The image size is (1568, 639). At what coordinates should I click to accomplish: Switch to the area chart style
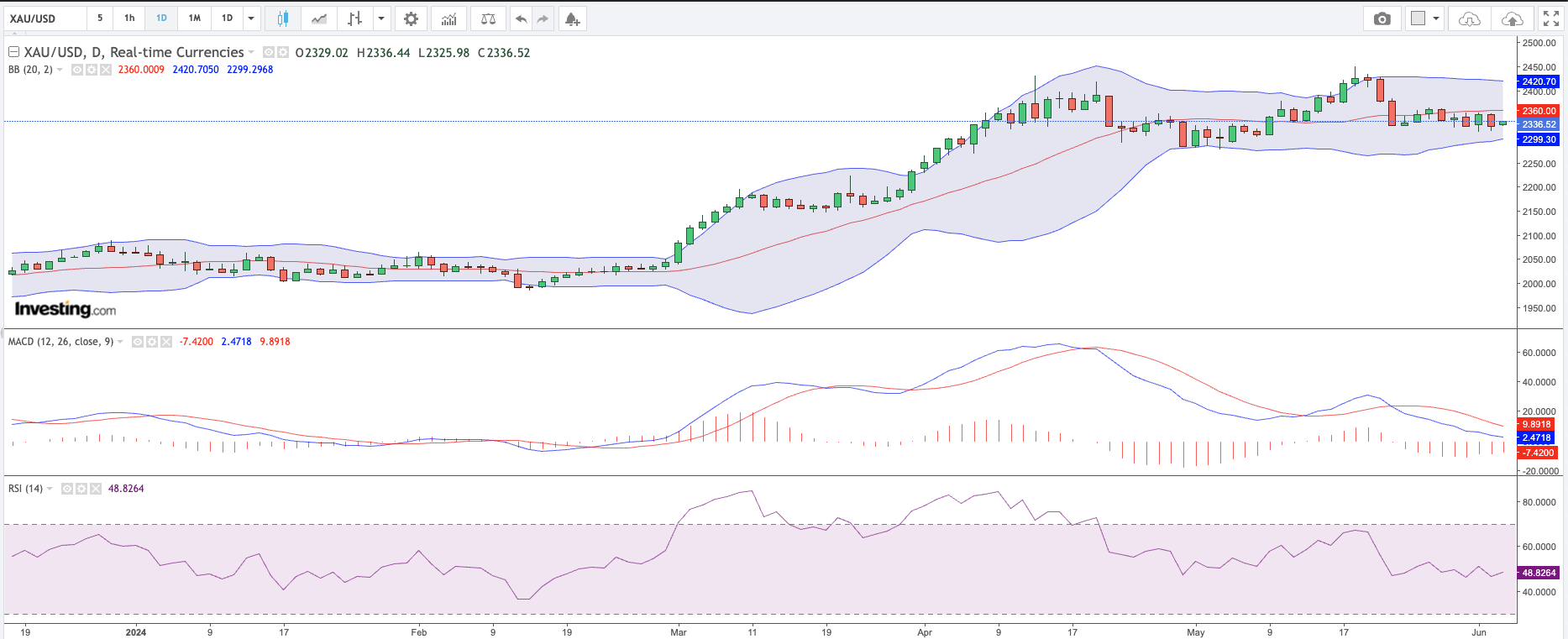[x=319, y=18]
